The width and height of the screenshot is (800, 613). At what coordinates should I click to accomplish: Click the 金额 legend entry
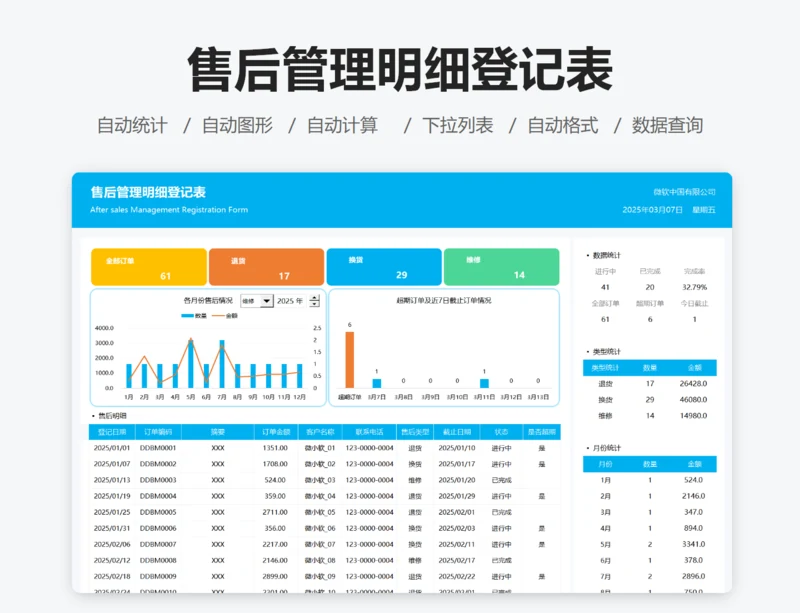(225, 316)
